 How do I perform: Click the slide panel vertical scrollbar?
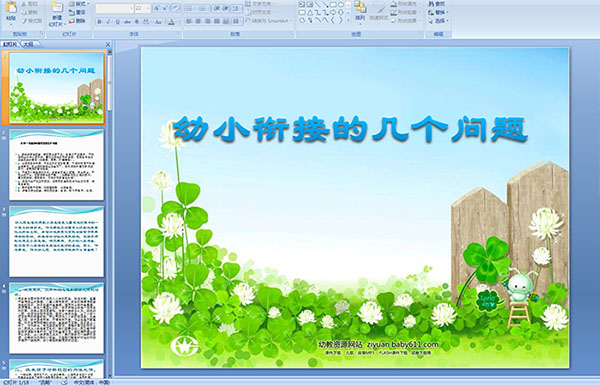click(110, 214)
